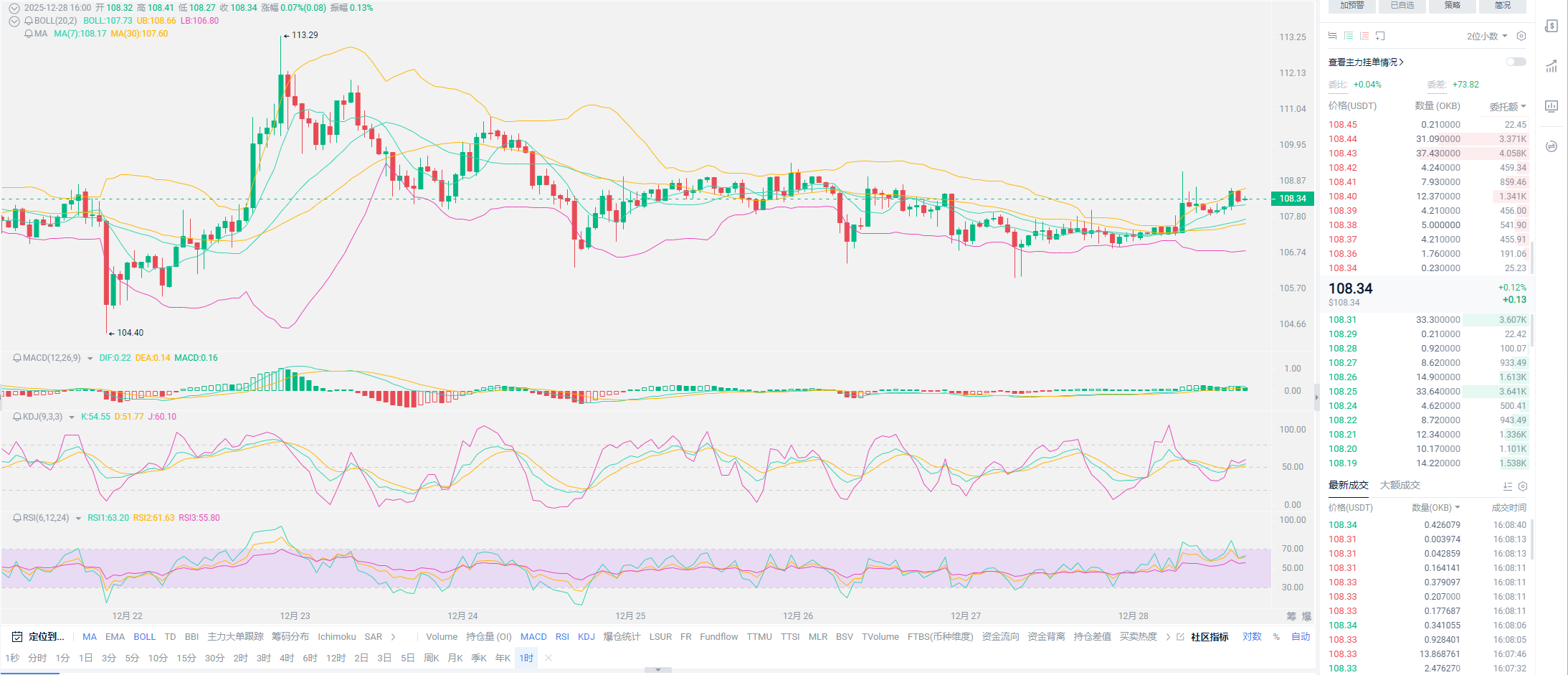This screenshot has height=675, width=1568.
Task: Select the 15分 timeframe
Action: (x=186, y=659)
